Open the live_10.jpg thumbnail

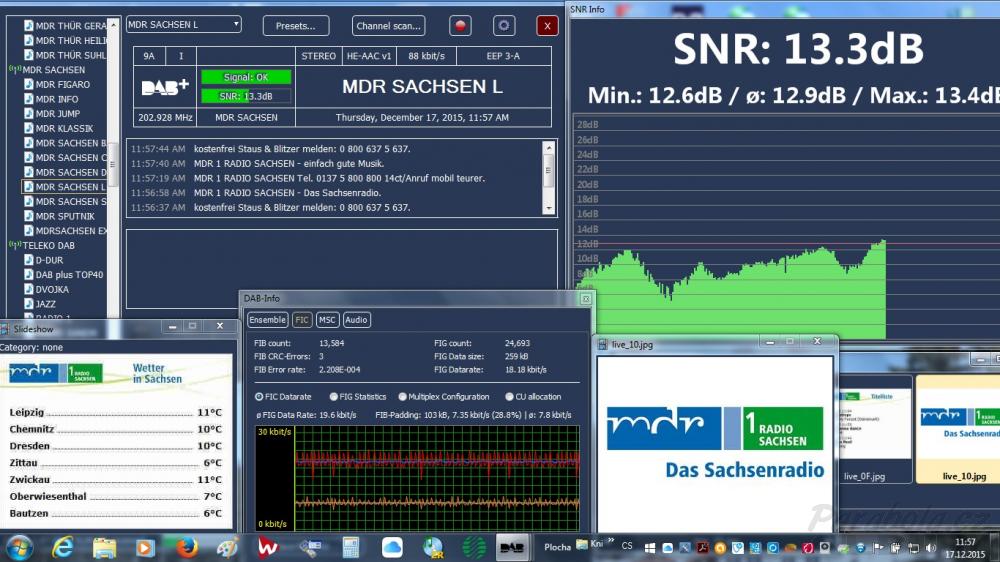tap(959, 429)
